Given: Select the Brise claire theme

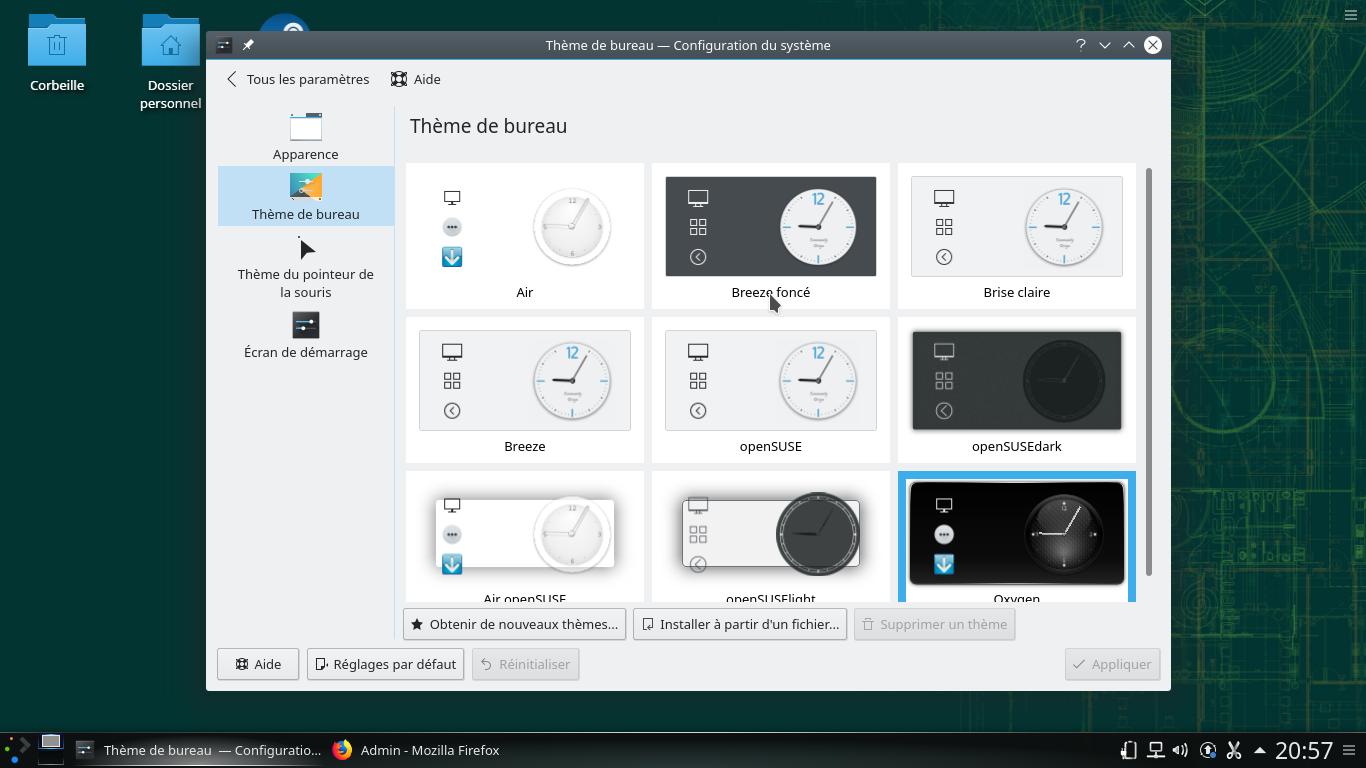Looking at the screenshot, I should (1017, 236).
